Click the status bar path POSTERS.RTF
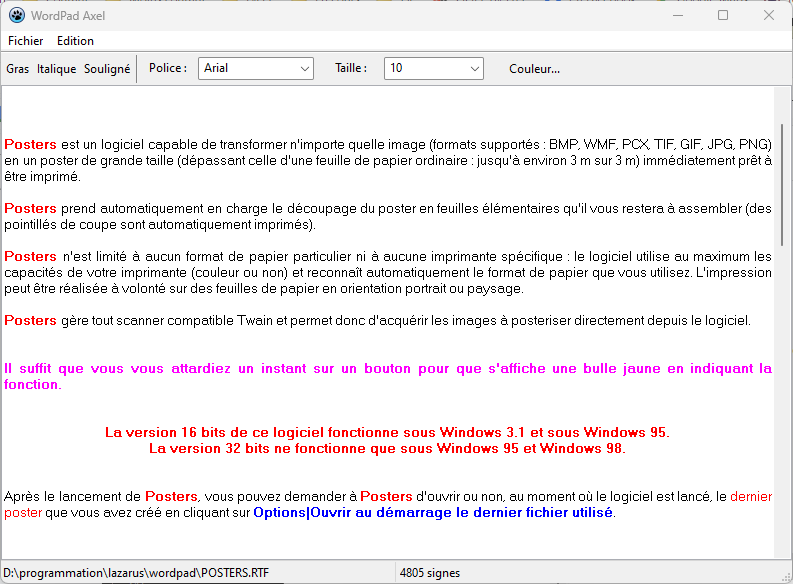 pyautogui.click(x=136, y=573)
